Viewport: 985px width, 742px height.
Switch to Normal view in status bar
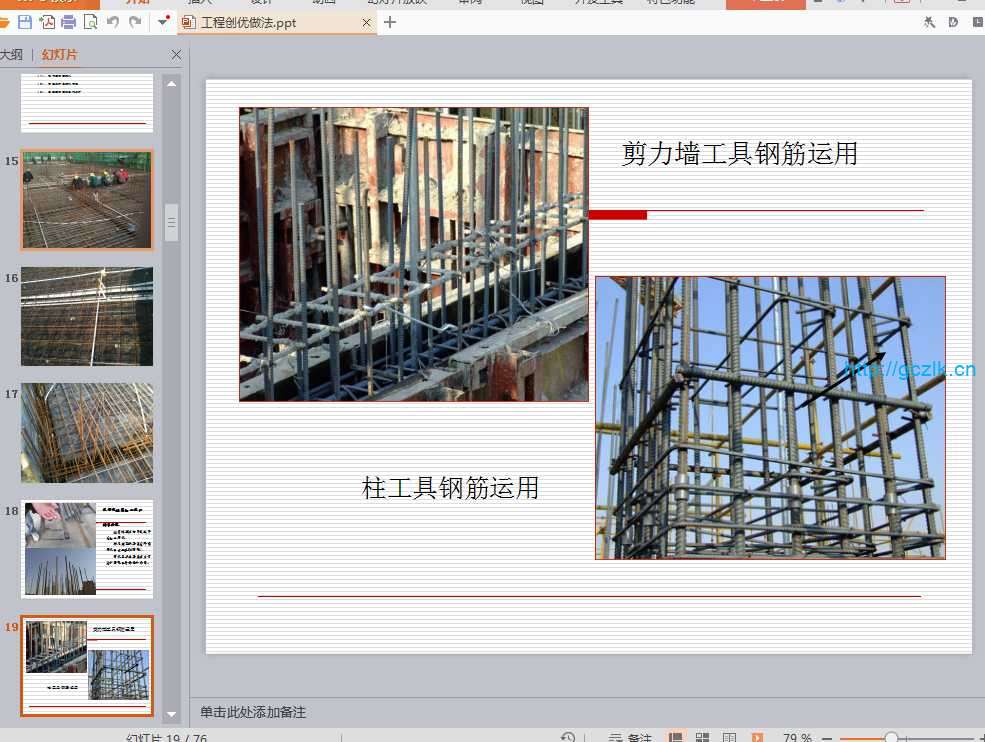676,738
